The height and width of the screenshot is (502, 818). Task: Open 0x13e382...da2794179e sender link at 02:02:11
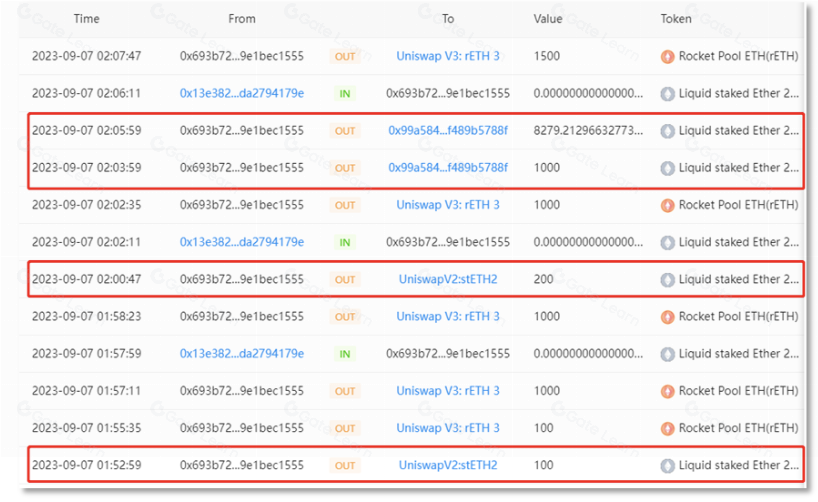tap(242, 242)
